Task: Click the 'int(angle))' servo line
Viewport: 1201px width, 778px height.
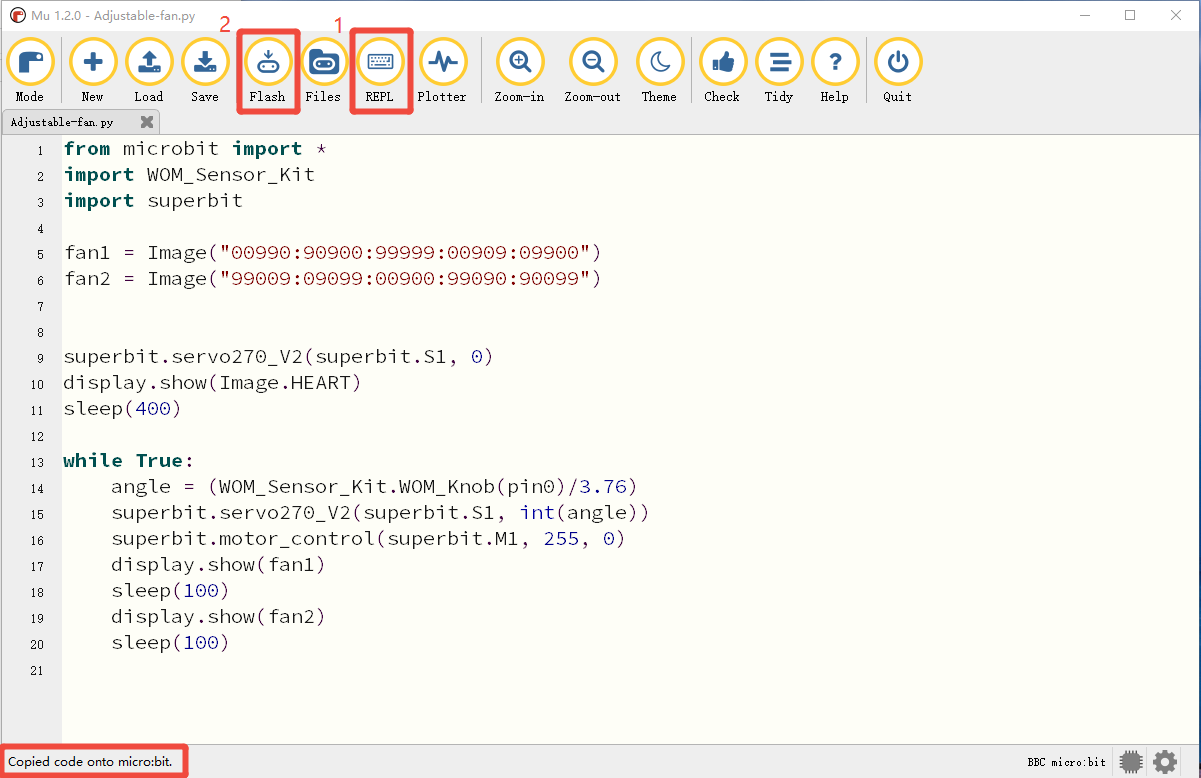Action: tap(380, 513)
